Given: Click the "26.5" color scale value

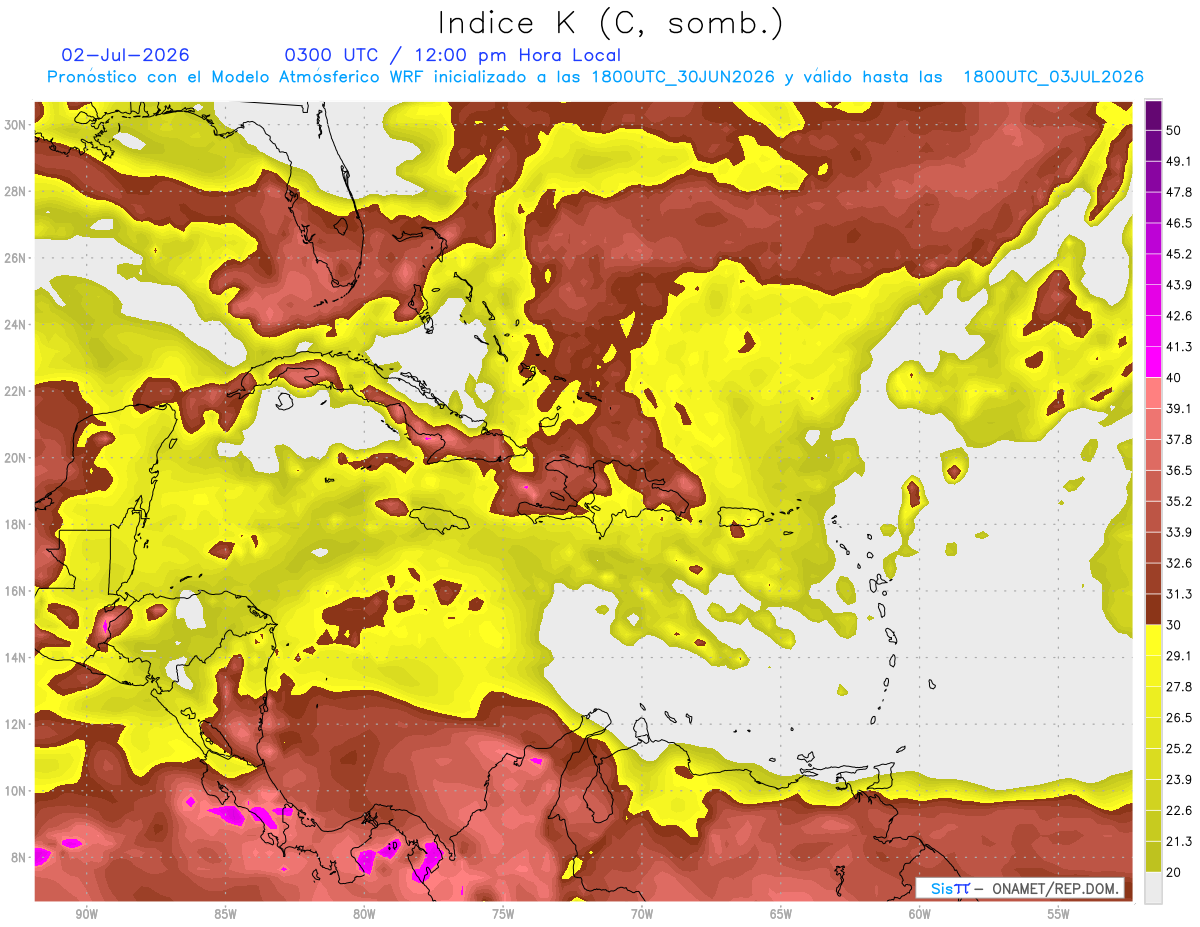Looking at the screenshot, I should [1179, 717].
